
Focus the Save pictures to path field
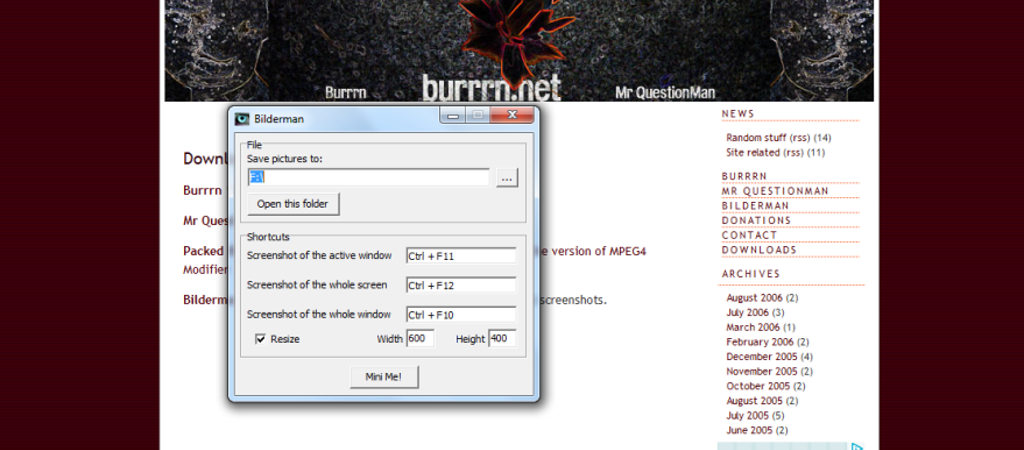(x=368, y=177)
